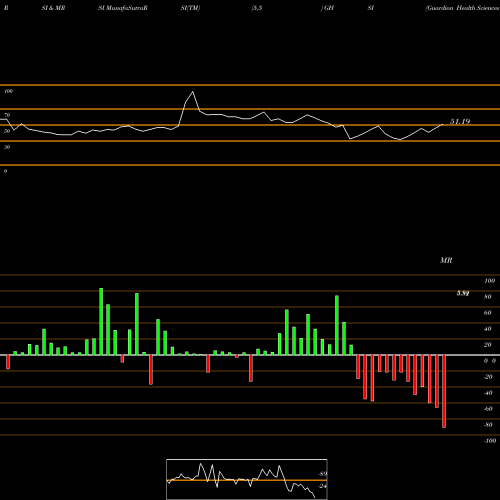
Task: Click the longest red bar at histogram's right end
Action: click(444, 391)
